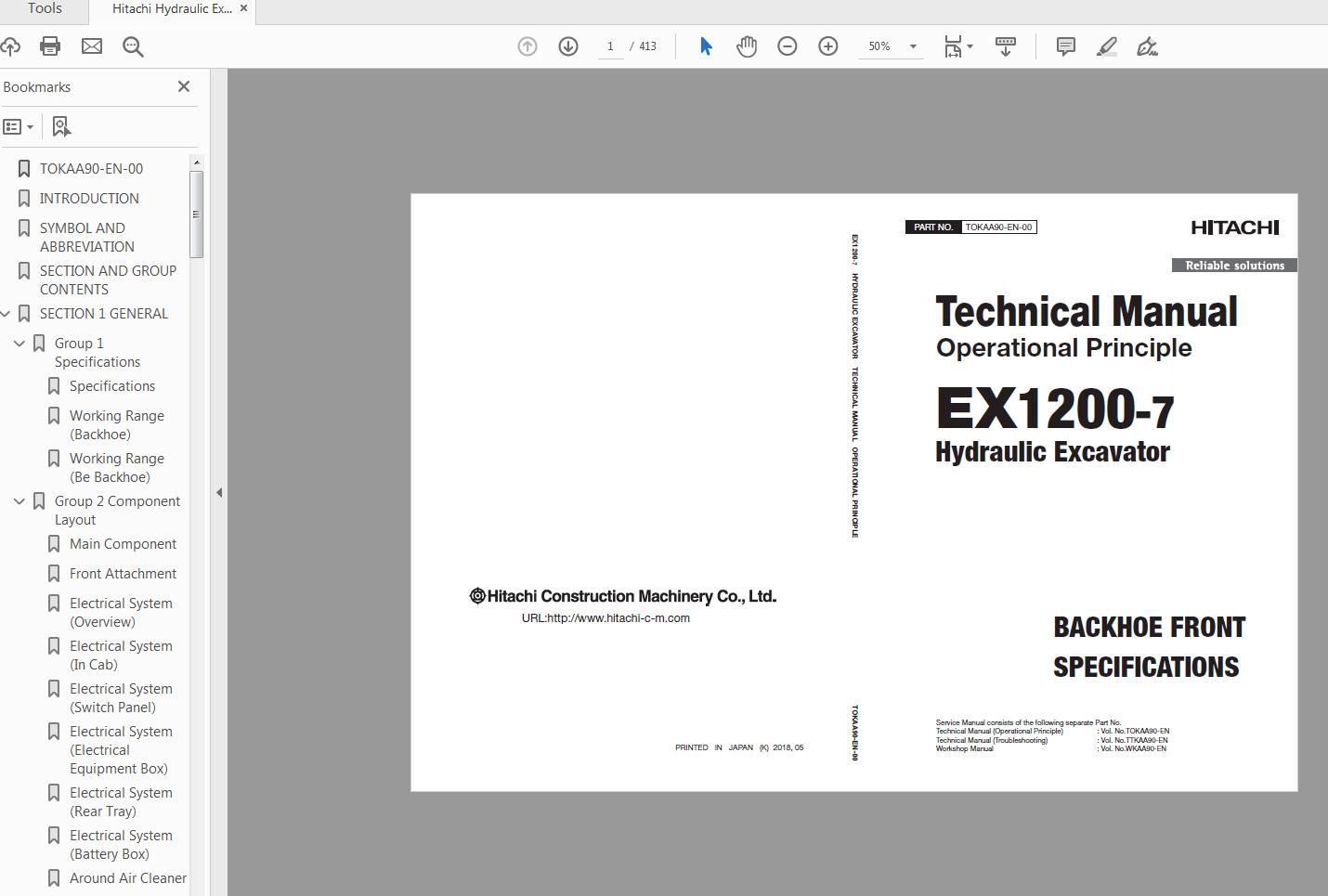Click the Main Component bookmark ribbon icon

[54, 544]
